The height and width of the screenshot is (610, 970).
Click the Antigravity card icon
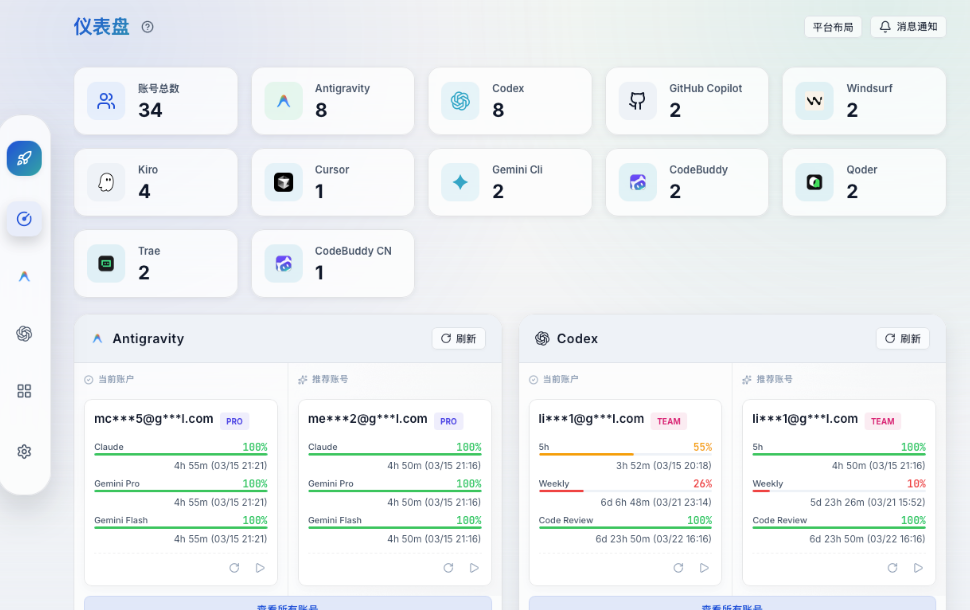click(x=283, y=101)
